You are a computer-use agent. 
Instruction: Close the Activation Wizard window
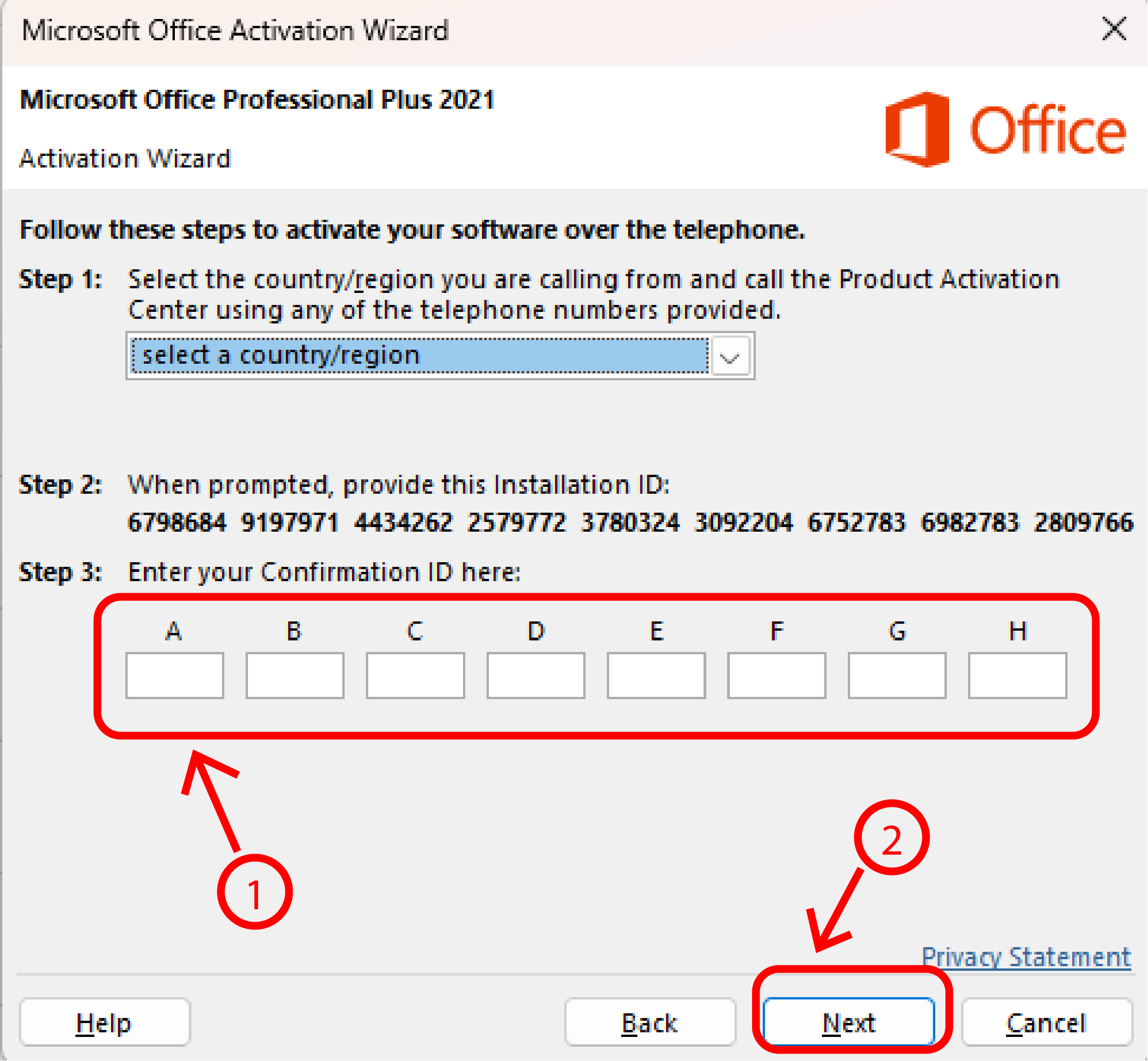click(x=1114, y=29)
